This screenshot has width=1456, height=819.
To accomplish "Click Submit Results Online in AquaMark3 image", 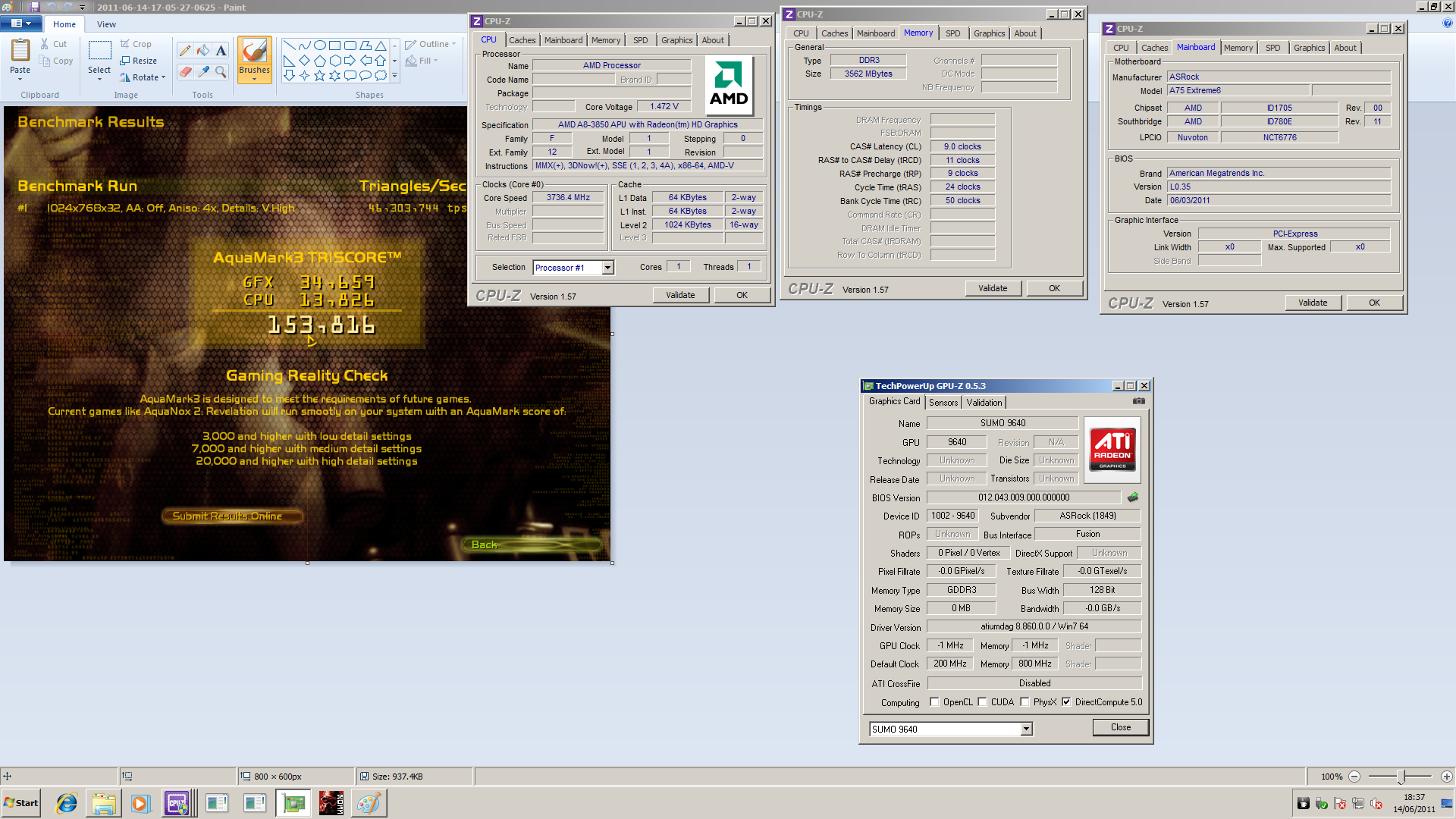I will coord(232,516).
